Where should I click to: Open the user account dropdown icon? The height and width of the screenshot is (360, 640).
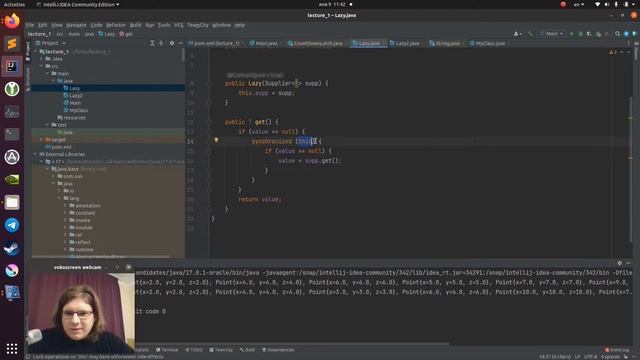(518, 34)
